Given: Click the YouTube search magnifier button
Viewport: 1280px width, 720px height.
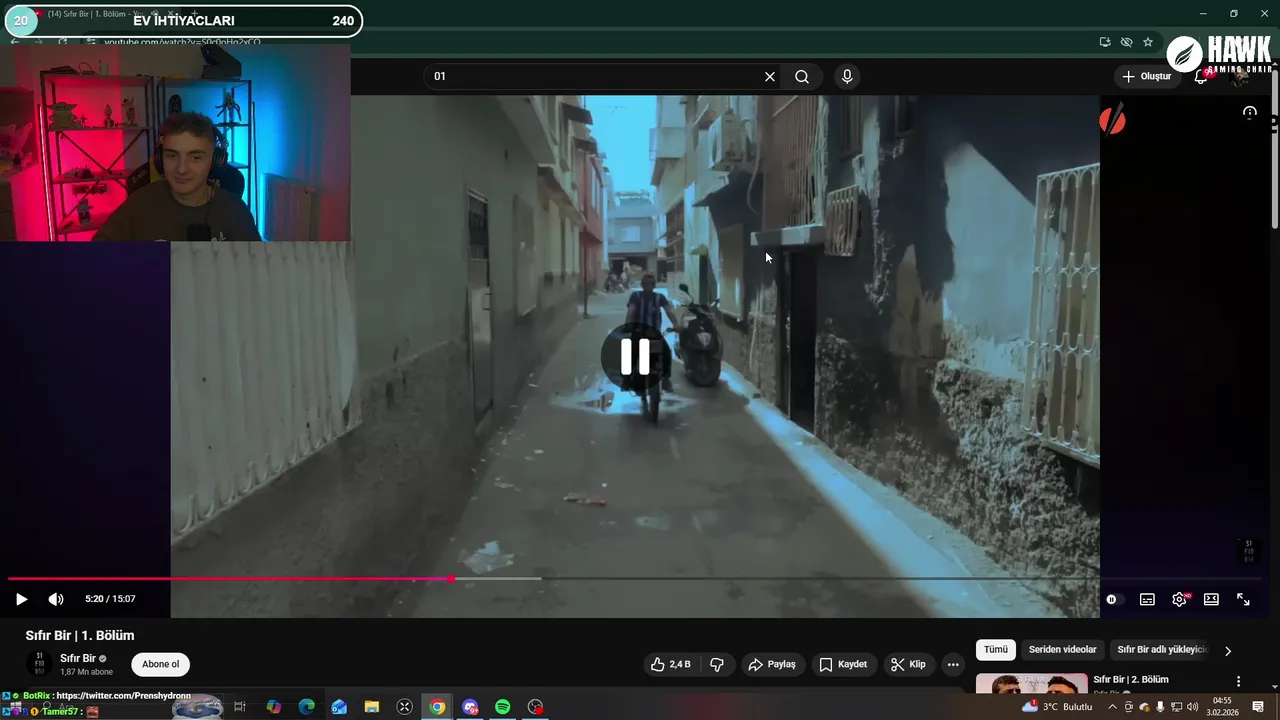Looking at the screenshot, I should click(x=802, y=77).
